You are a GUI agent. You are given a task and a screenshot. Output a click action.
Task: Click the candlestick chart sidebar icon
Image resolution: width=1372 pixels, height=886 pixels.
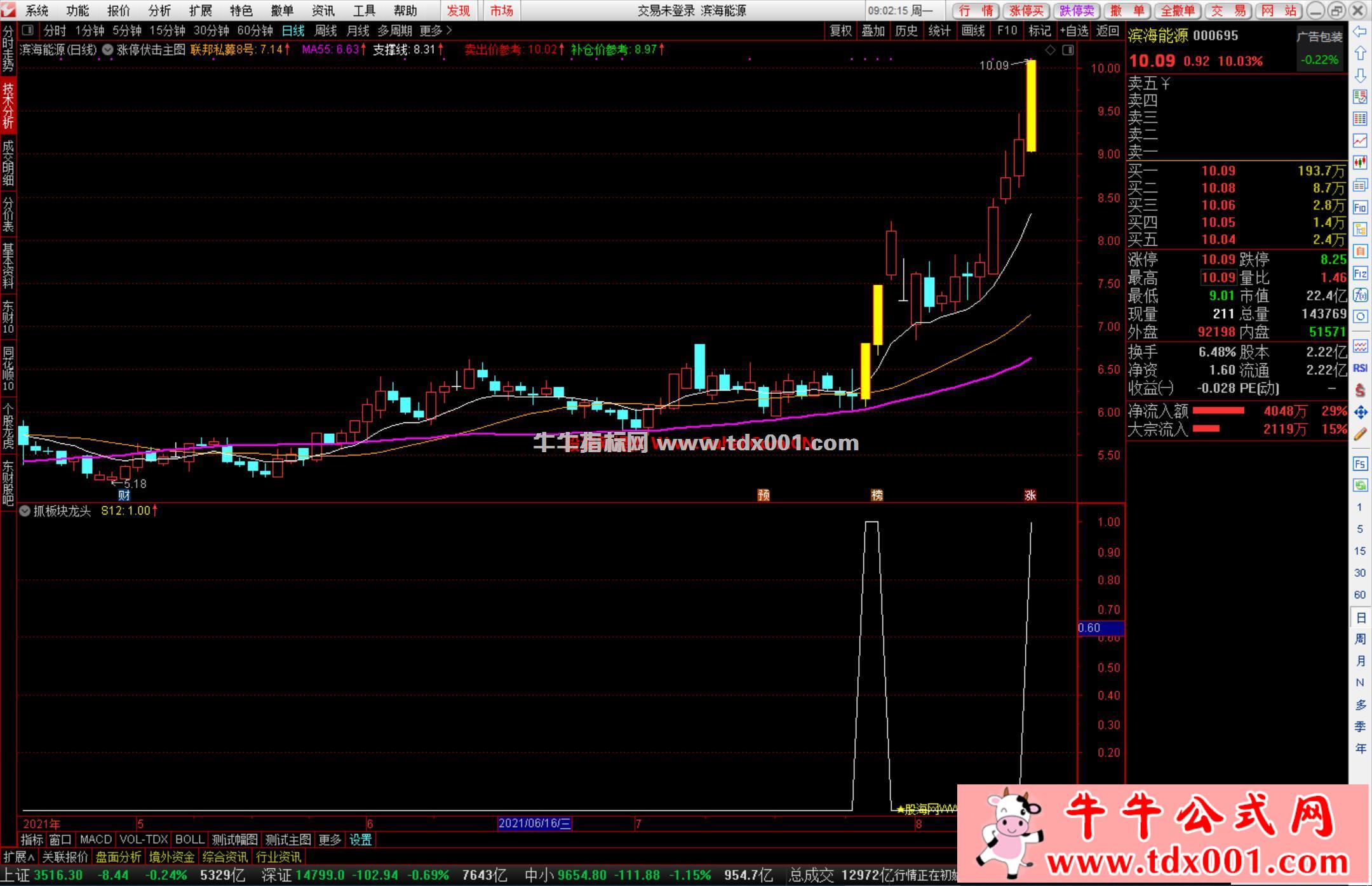[1360, 163]
